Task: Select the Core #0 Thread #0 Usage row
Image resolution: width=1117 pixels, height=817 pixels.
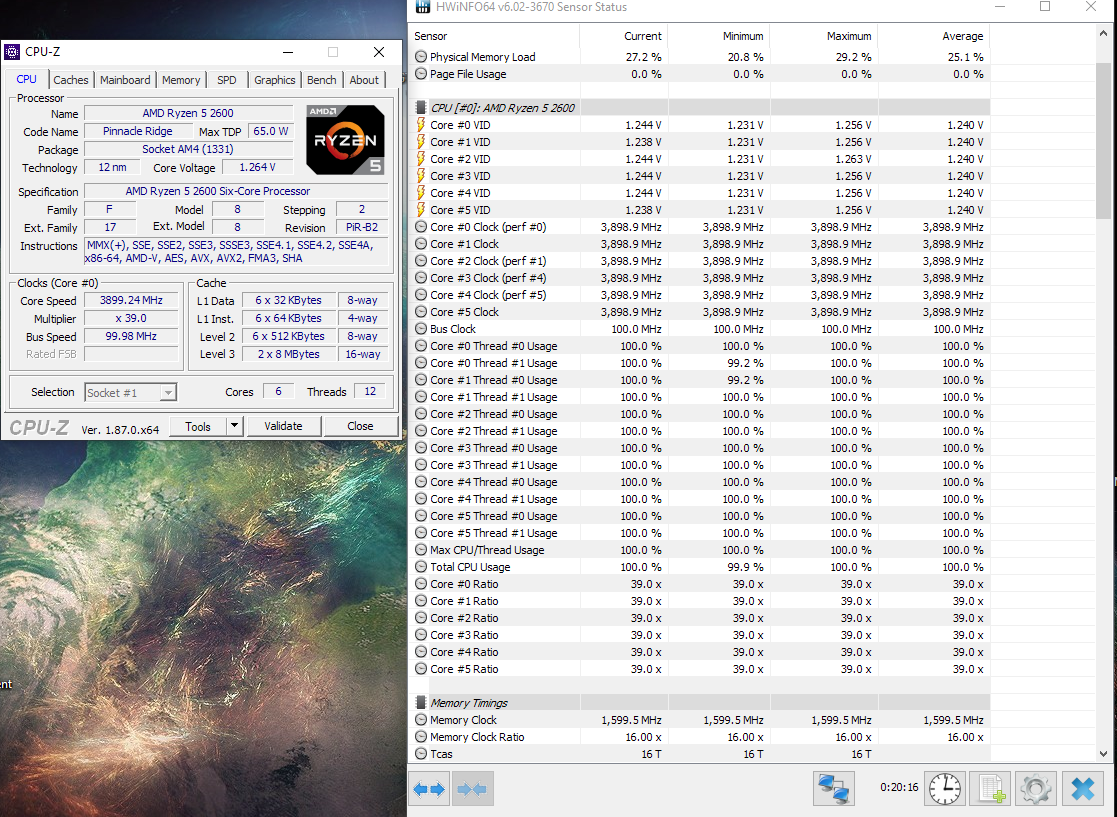Action: click(x=702, y=345)
